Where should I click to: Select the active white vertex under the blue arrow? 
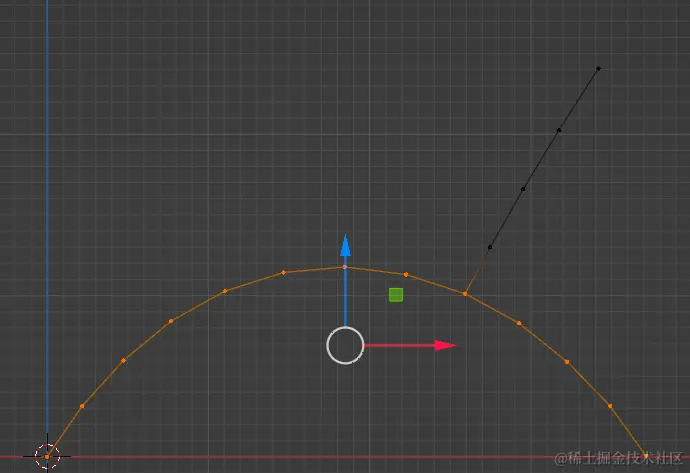345,267
